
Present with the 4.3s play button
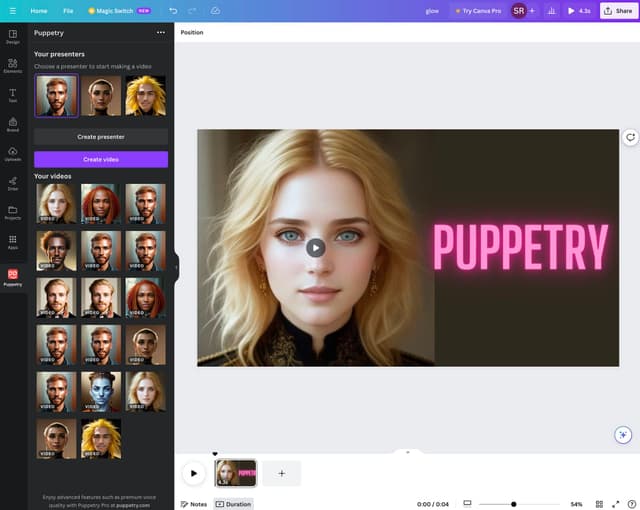click(579, 11)
